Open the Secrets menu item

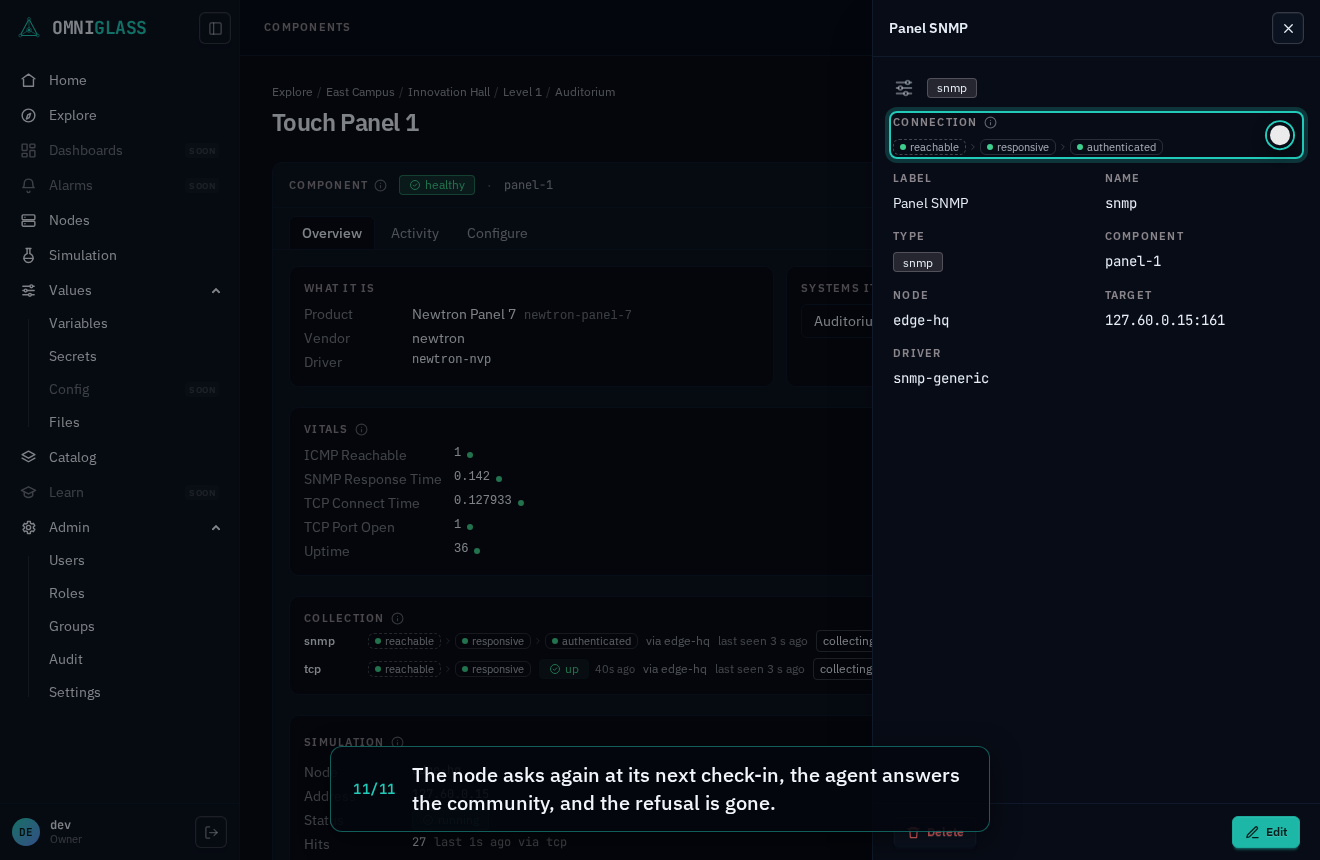(x=73, y=356)
